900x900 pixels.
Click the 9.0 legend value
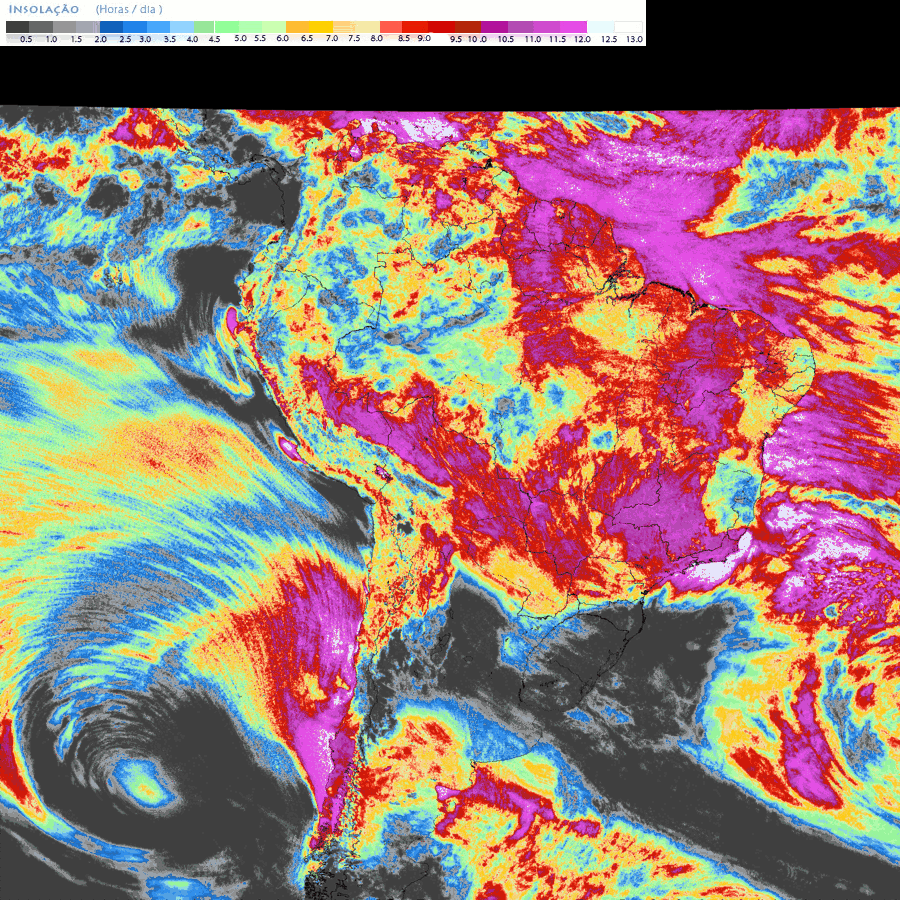pyautogui.click(x=424, y=38)
